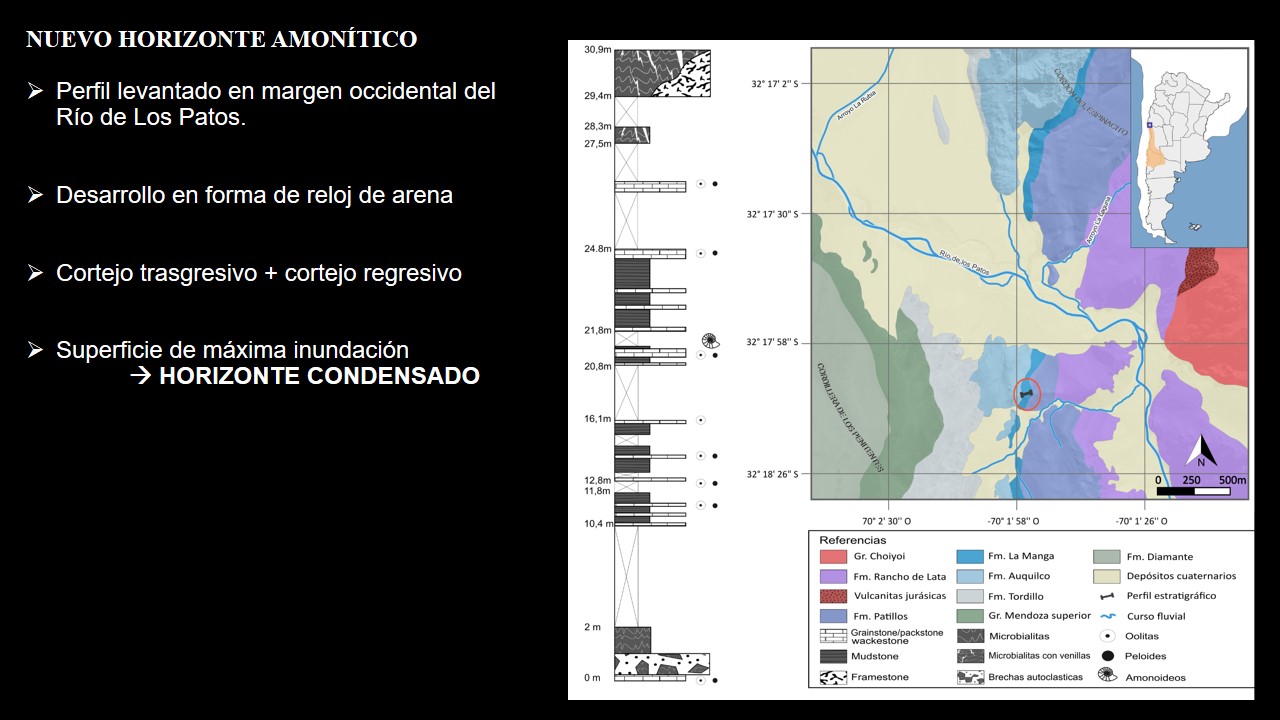This screenshot has width=1280, height=720.
Task: Select the Amonoideos symbol in the legend
Action: tap(1107, 675)
